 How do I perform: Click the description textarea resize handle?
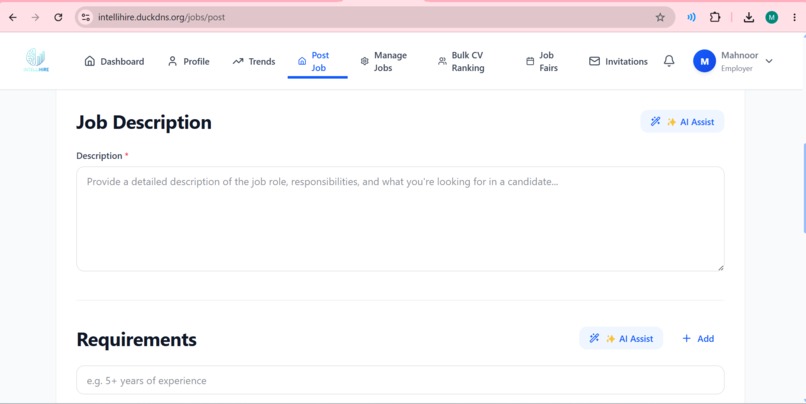point(720,267)
